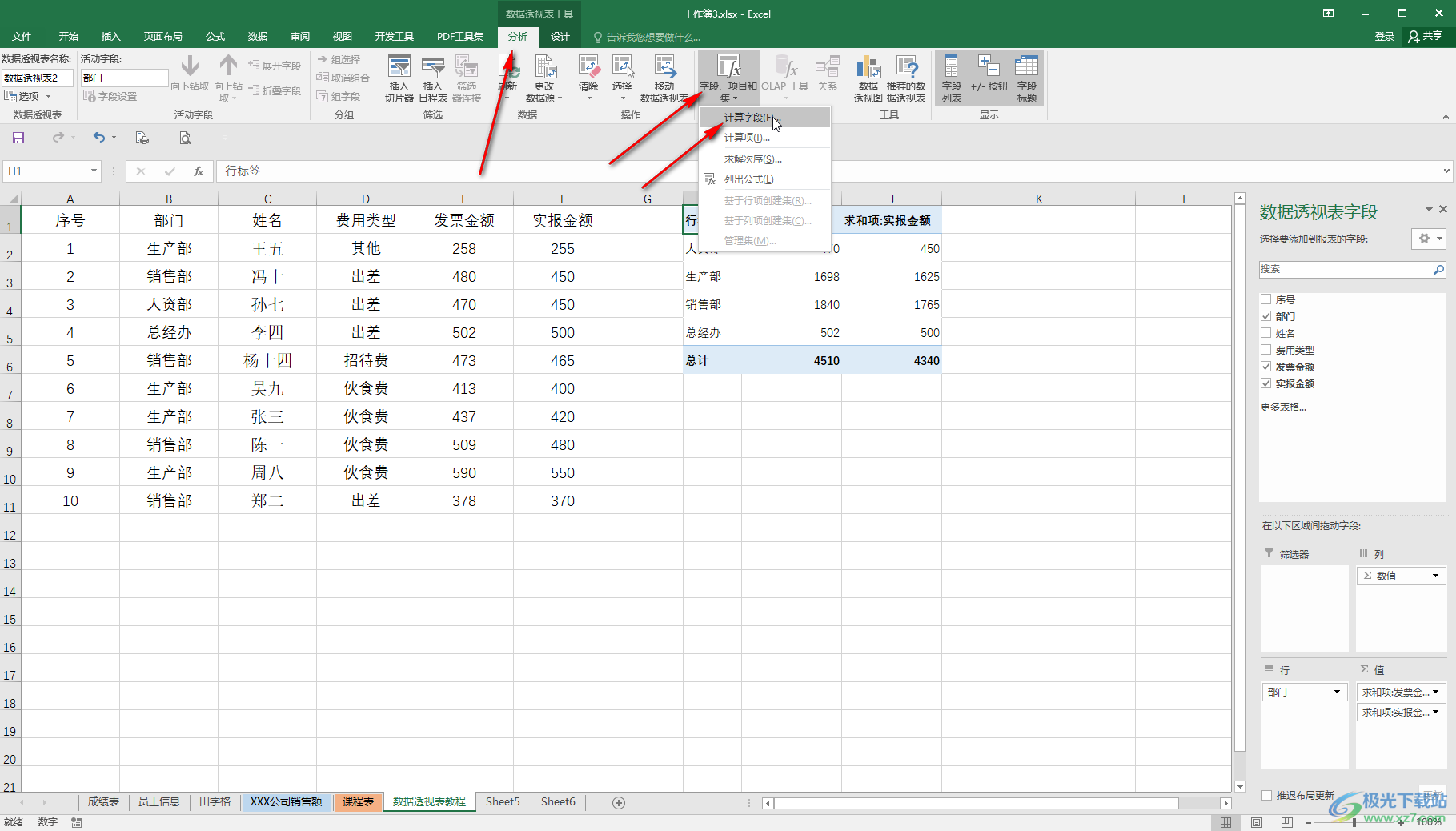Click 更多表格 link
Viewport: 1456px width, 831px height.
coord(1283,407)
